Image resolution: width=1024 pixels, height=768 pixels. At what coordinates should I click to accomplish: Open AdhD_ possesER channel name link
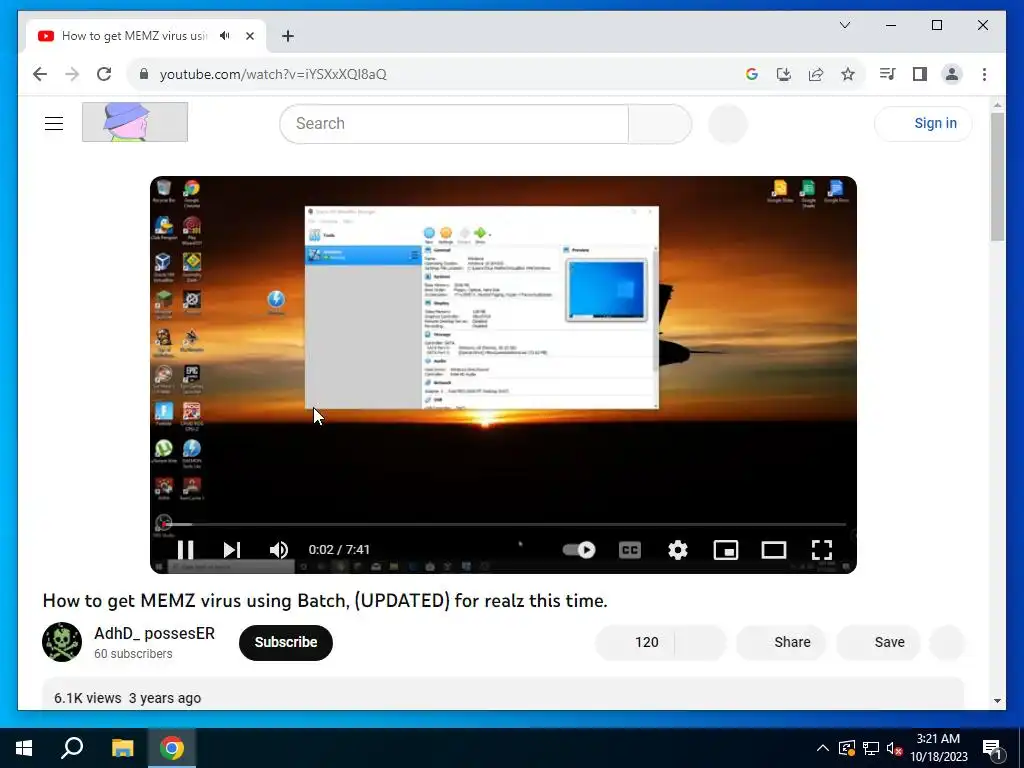tap(155, 633)
